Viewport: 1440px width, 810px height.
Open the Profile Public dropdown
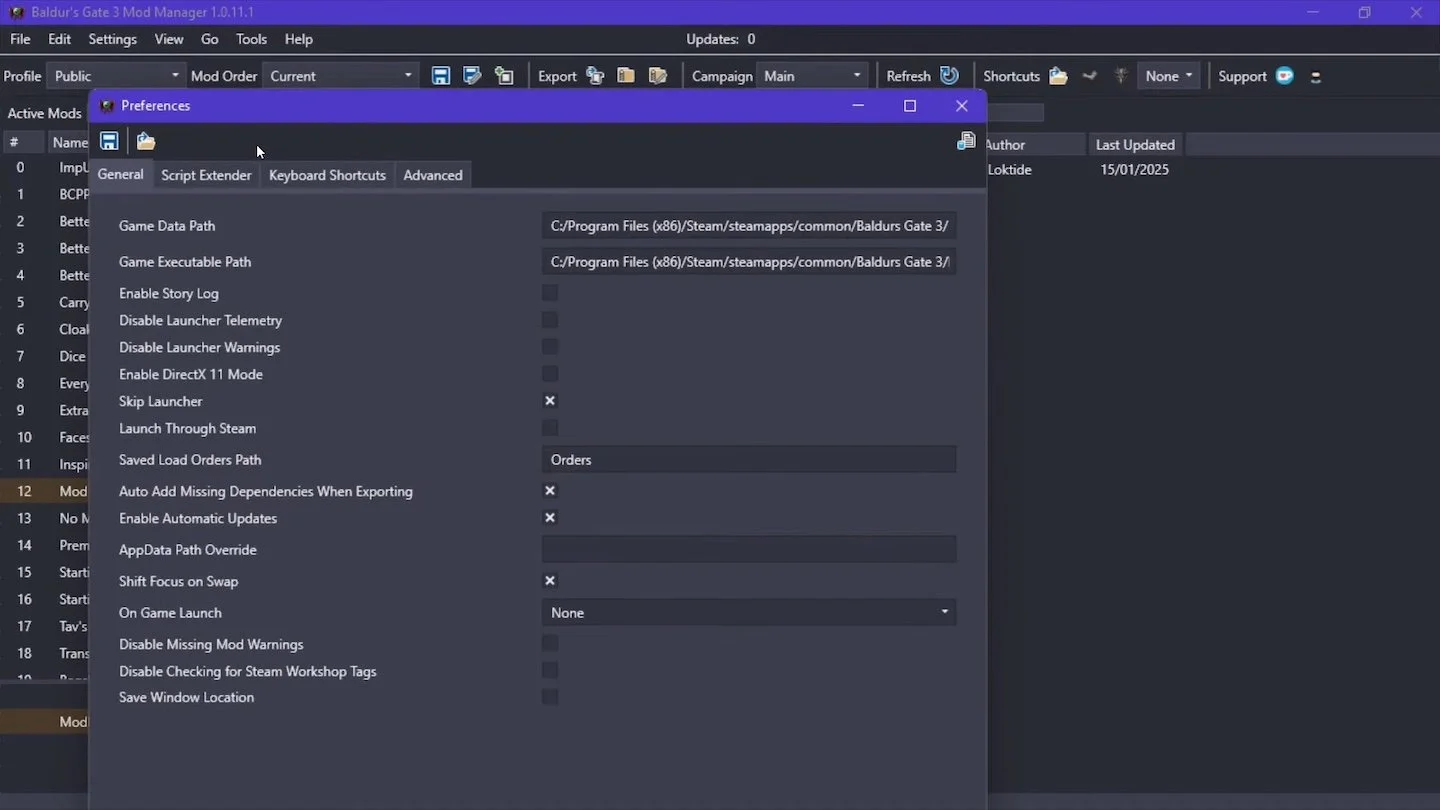pos(117,76)
